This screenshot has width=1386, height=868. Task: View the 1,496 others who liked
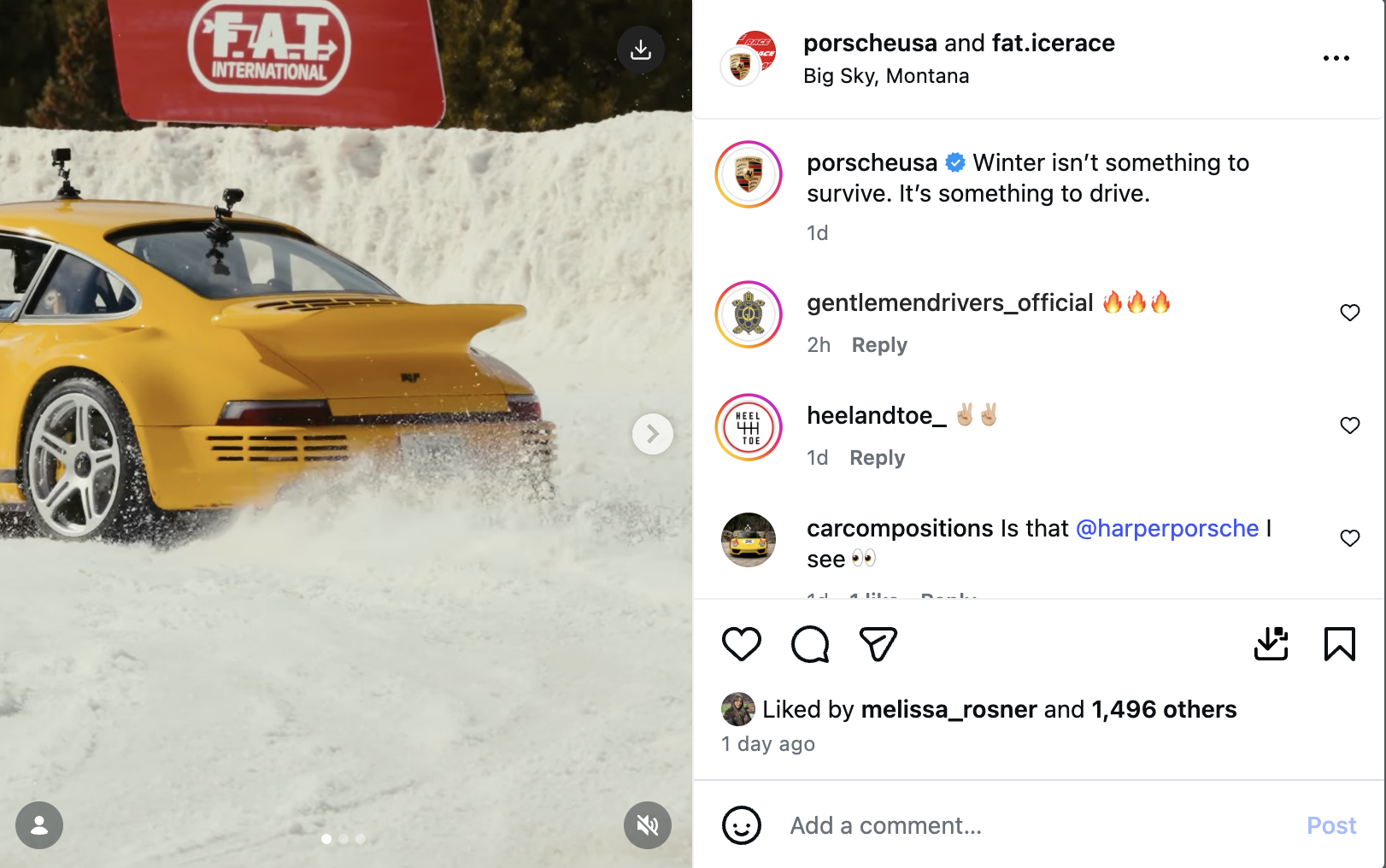point(1164,709)
